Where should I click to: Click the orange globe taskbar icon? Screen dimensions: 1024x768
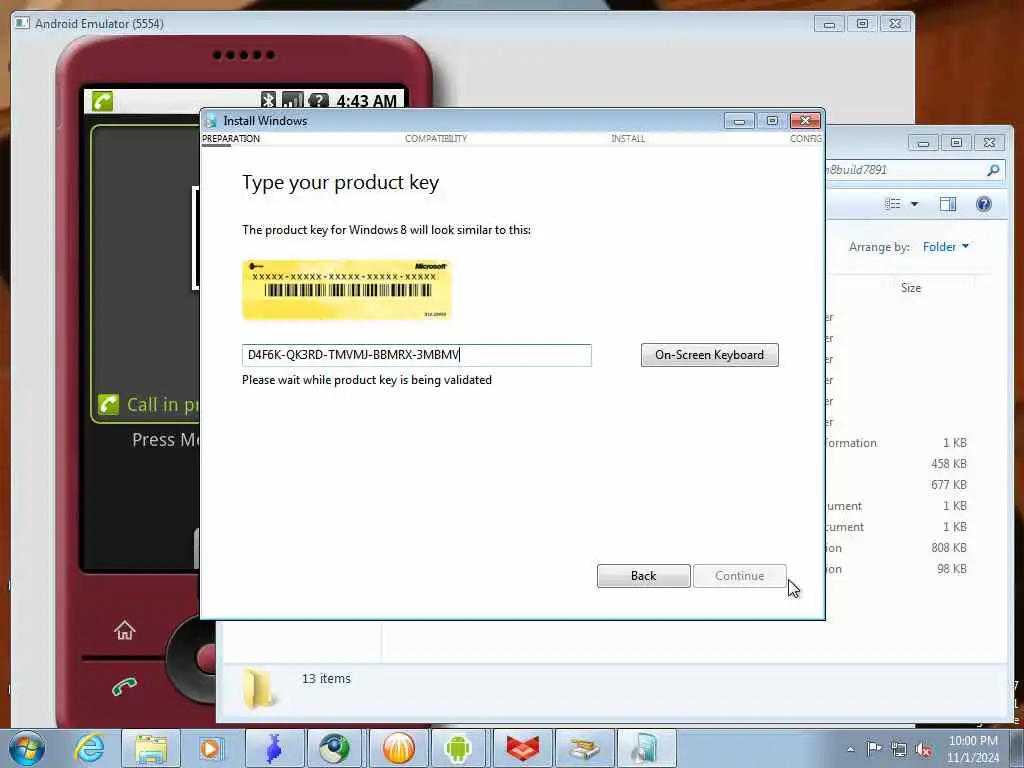tap(398, 748)
